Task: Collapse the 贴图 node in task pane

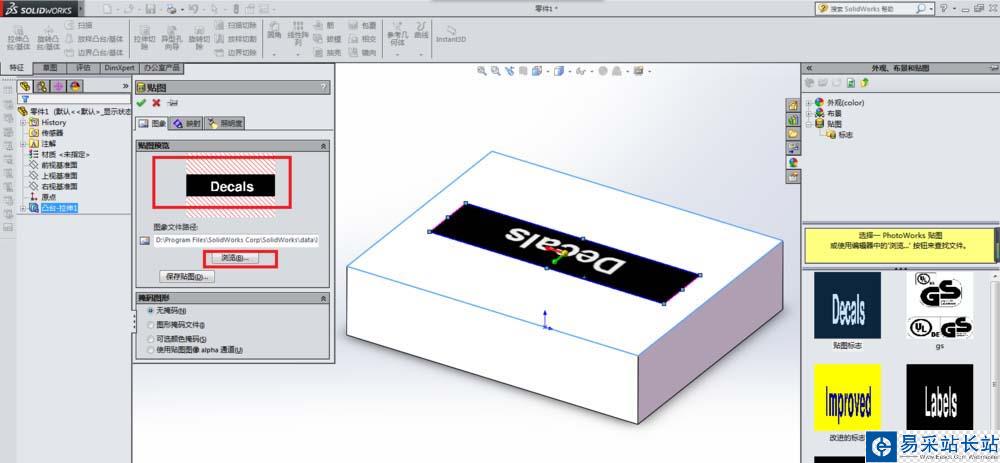Action: click(809, 124)
